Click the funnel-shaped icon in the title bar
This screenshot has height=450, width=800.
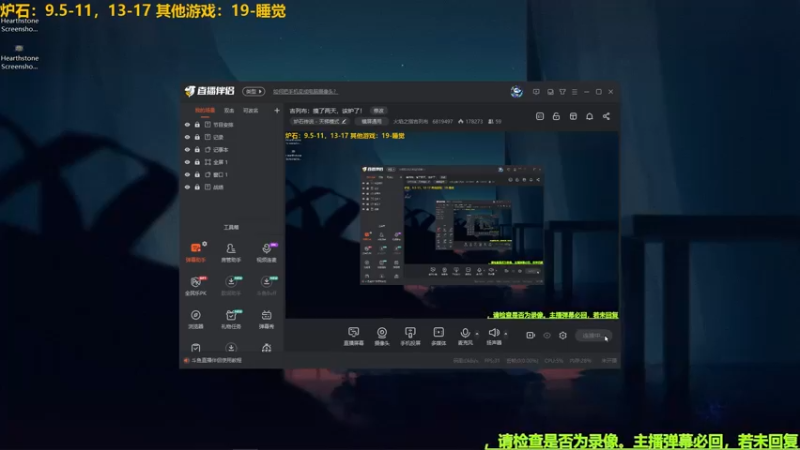[562, 92]
